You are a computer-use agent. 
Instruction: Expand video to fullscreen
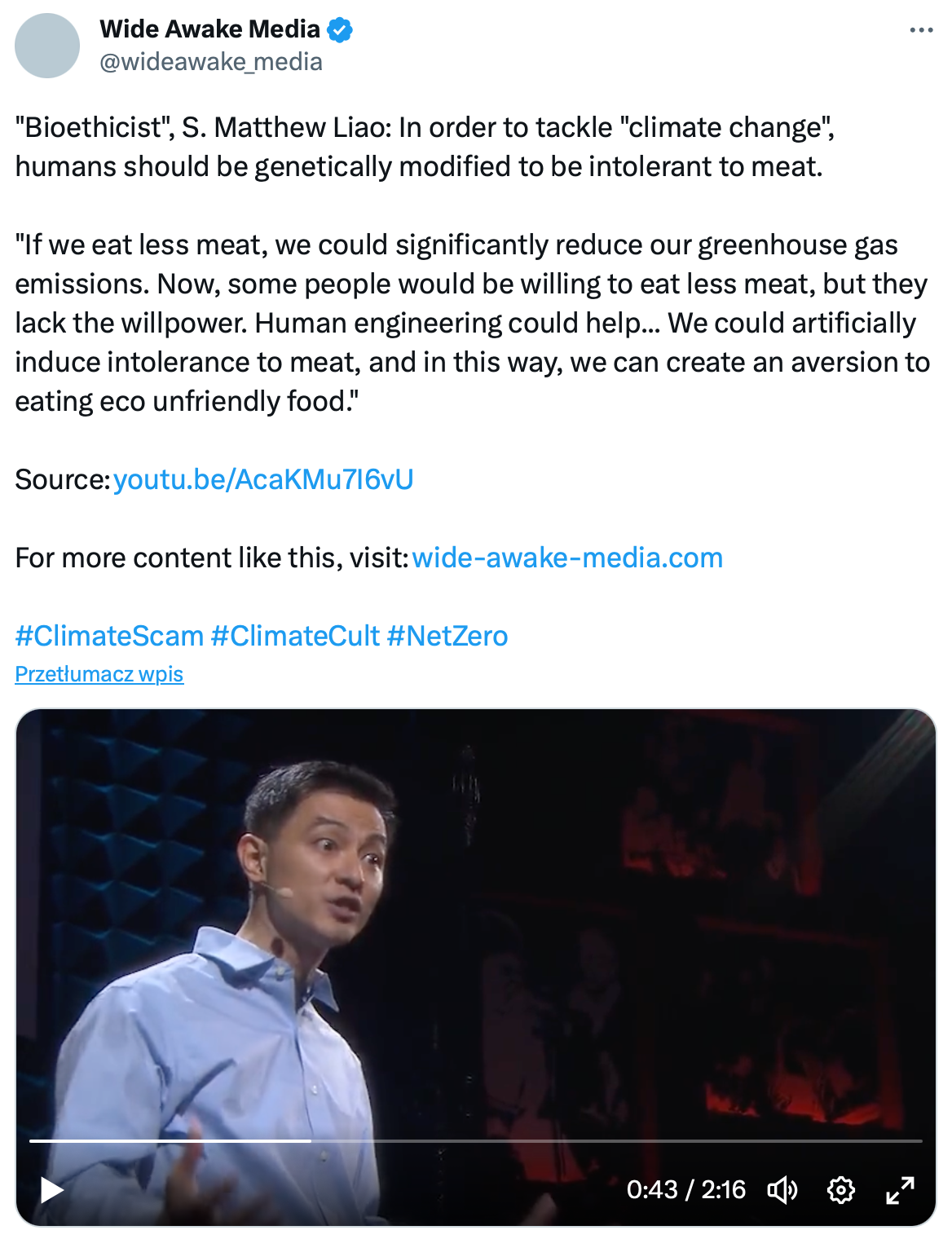coord(900,1190)
